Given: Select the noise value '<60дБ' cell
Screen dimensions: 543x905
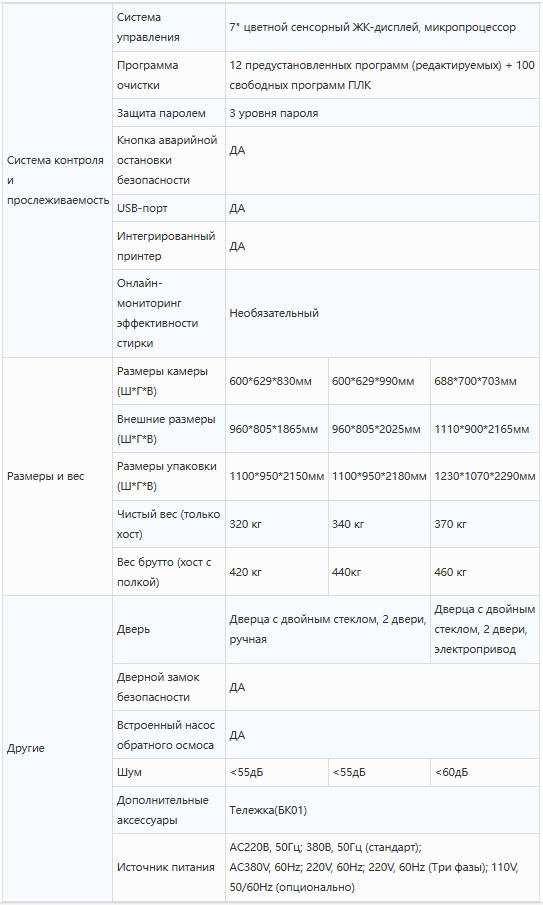Looking at the screenshot, I should click(x=485, y=772).
